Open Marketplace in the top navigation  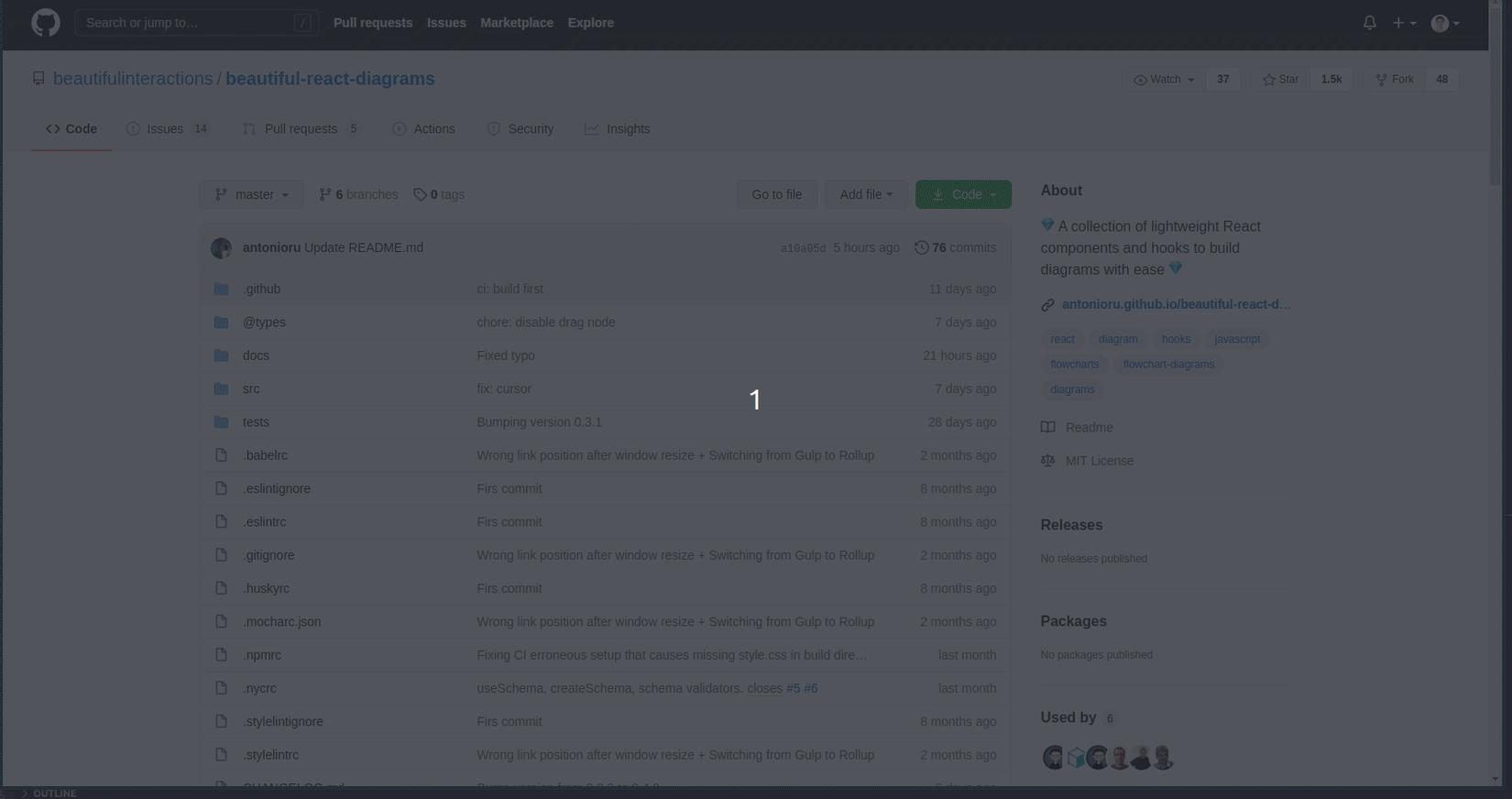(x=517, y=23)
